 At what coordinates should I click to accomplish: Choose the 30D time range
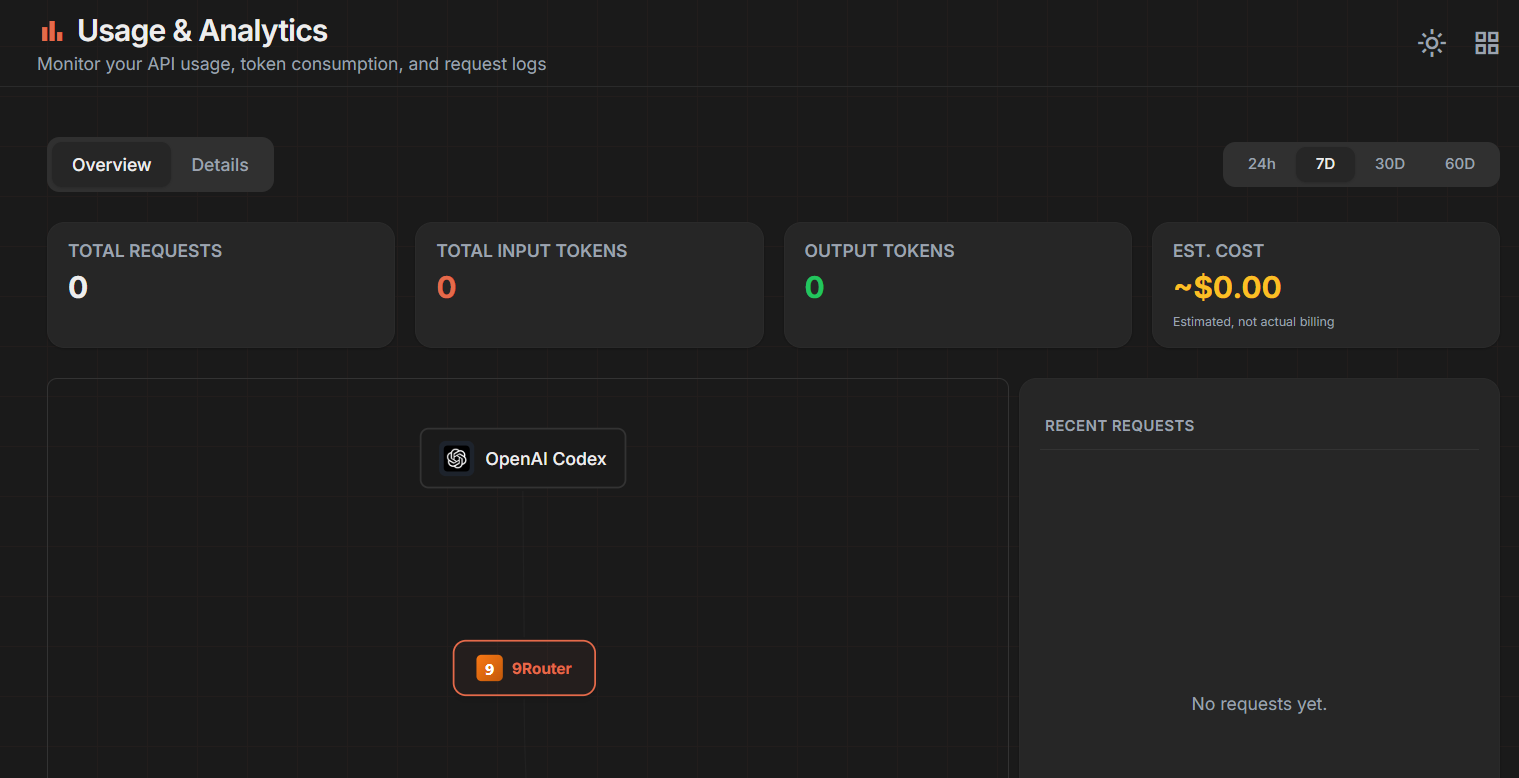click(1390, 164)
